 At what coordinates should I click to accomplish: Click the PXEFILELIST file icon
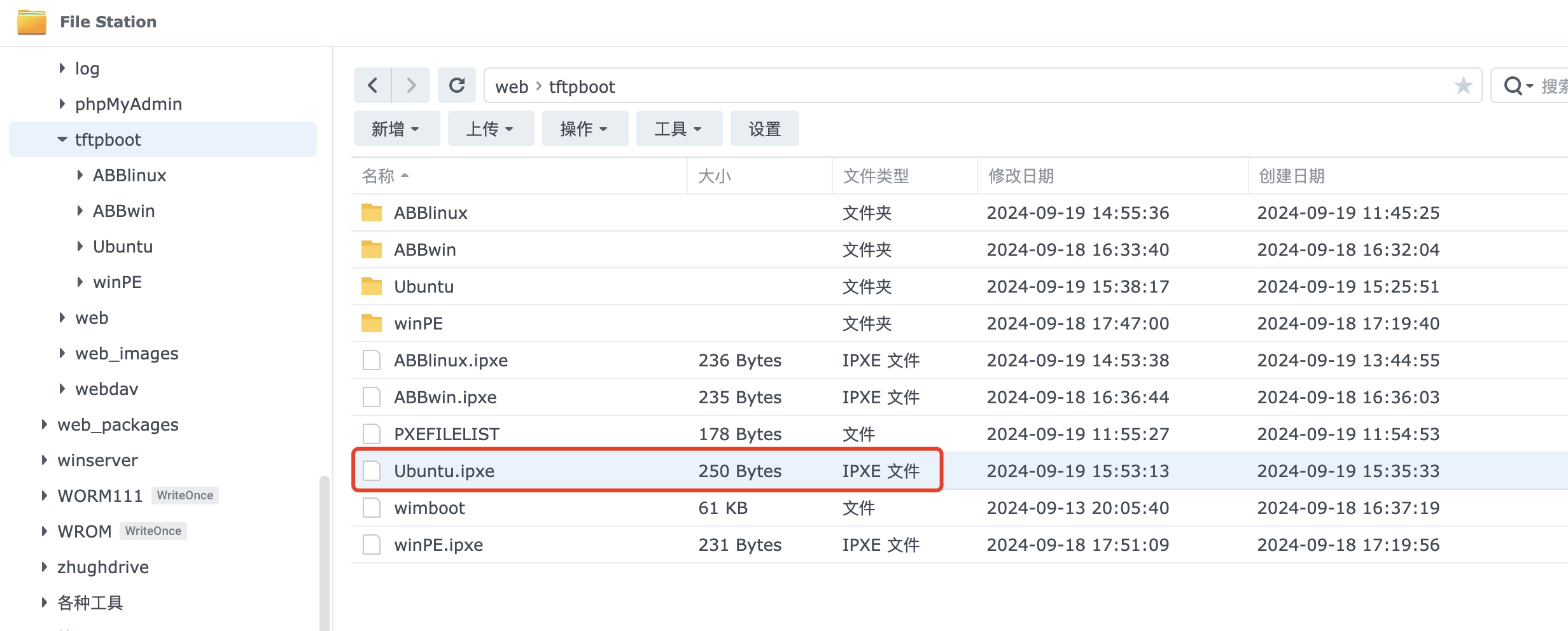pyautogui.click(x=372, y=434)
